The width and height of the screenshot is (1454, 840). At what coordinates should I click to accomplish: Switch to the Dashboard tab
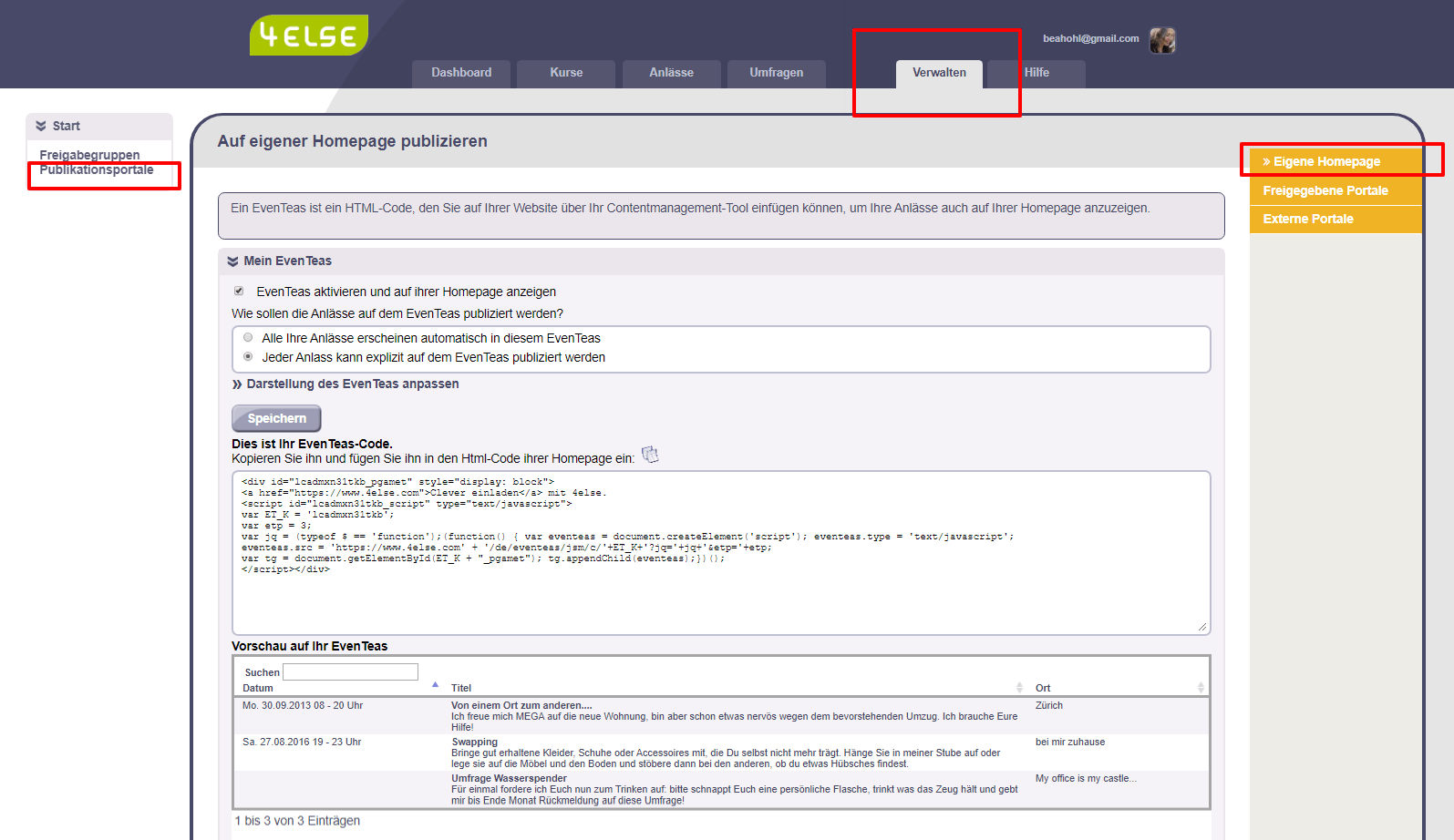461,73
